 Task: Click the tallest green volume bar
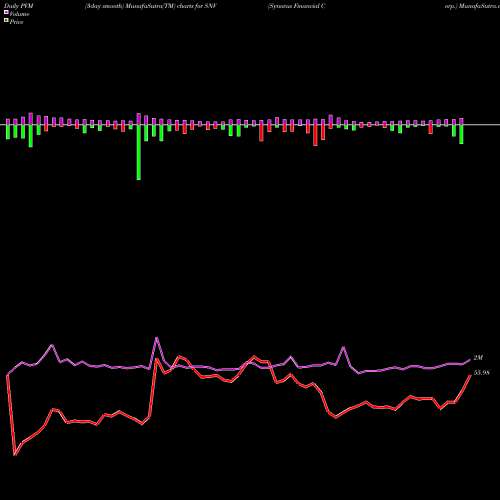pos(139,152)
